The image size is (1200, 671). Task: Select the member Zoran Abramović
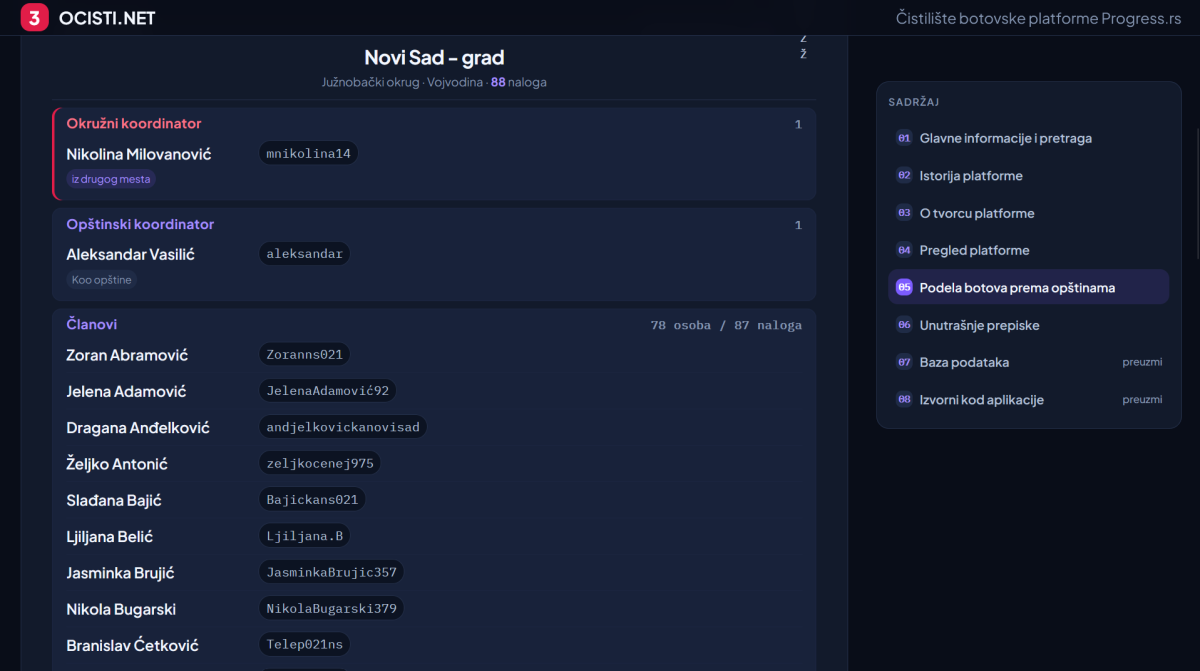[127, 355]
